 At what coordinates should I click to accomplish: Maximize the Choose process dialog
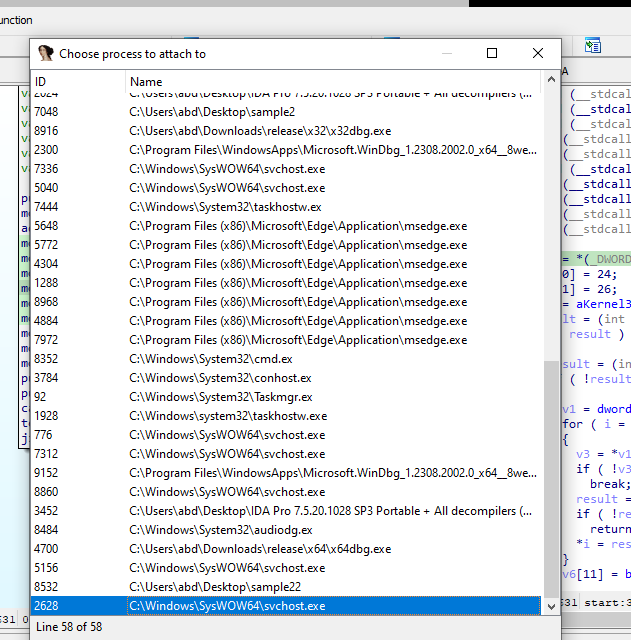[492, 53]
